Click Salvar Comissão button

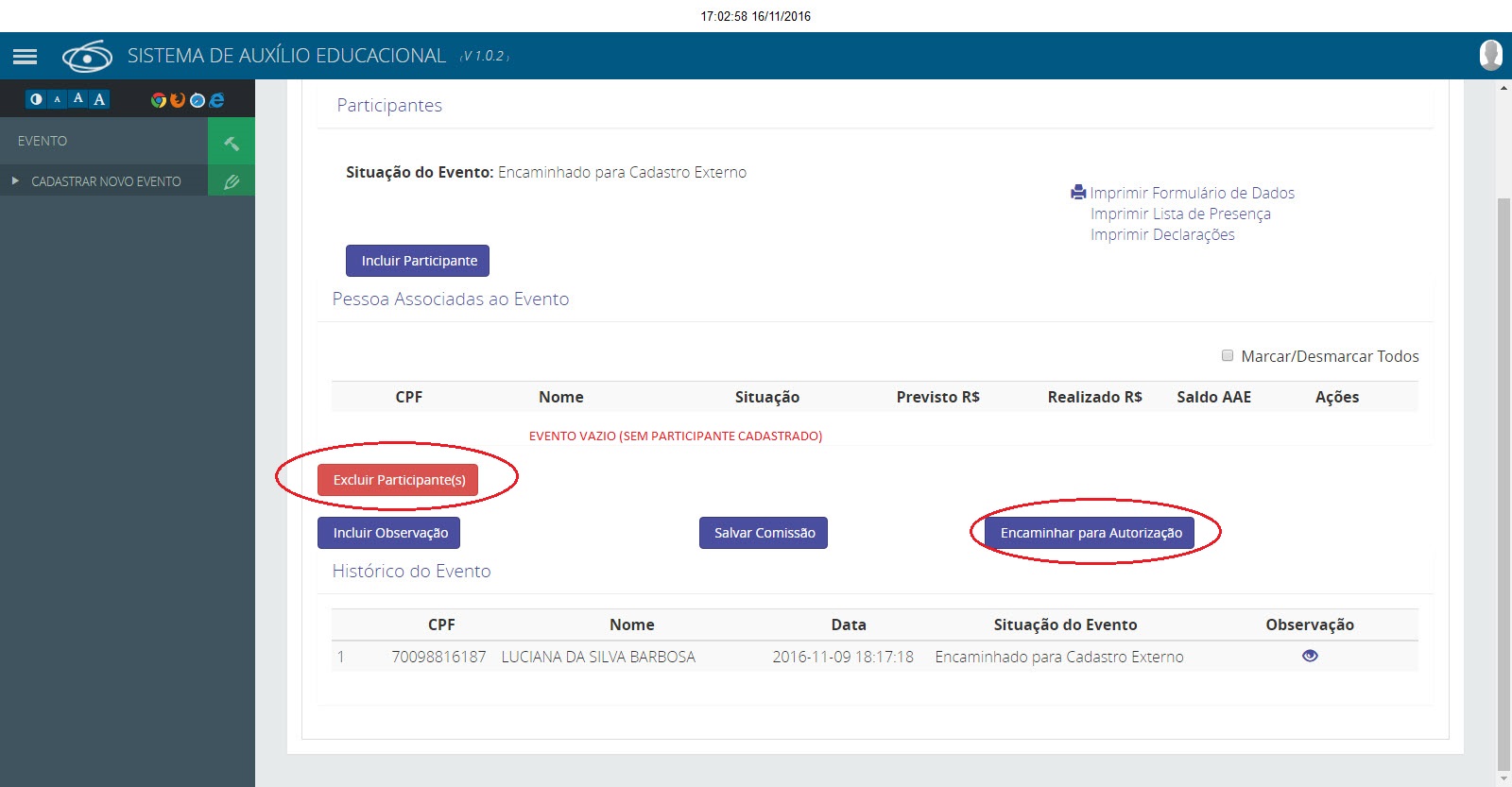coord(764,533)
